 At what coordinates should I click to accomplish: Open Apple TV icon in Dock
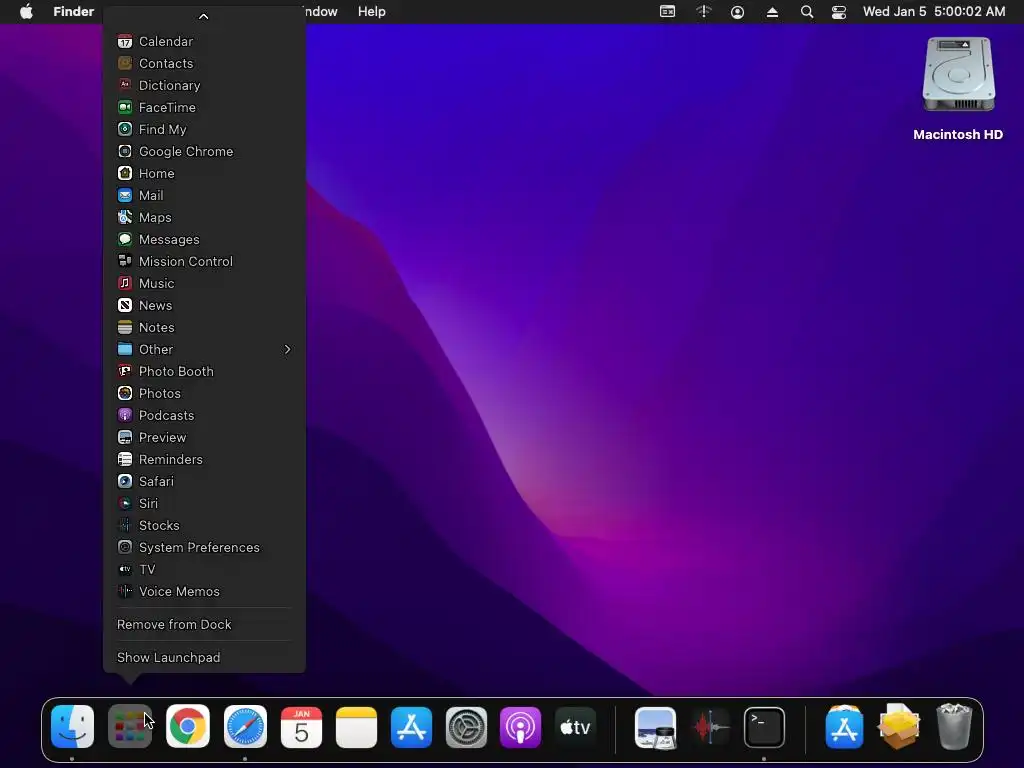click(x=575, y=727)
